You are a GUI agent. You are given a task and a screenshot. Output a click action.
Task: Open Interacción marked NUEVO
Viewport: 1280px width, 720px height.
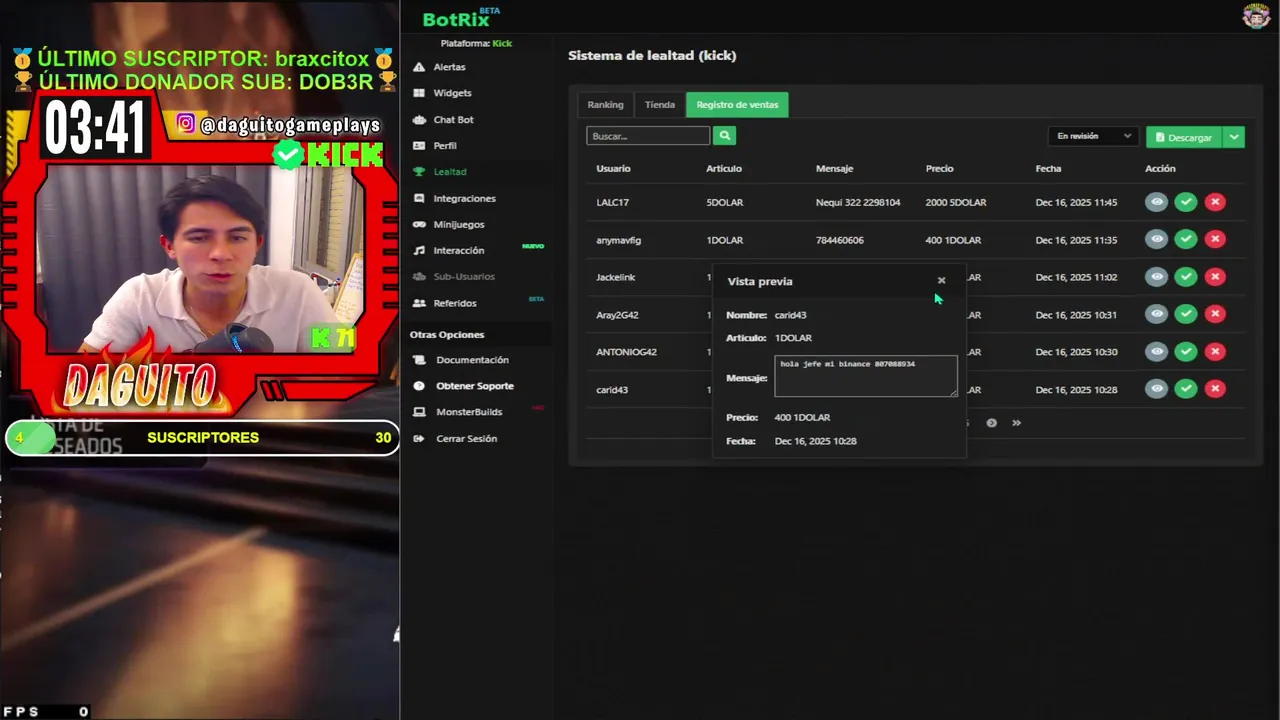click(458, 251)
